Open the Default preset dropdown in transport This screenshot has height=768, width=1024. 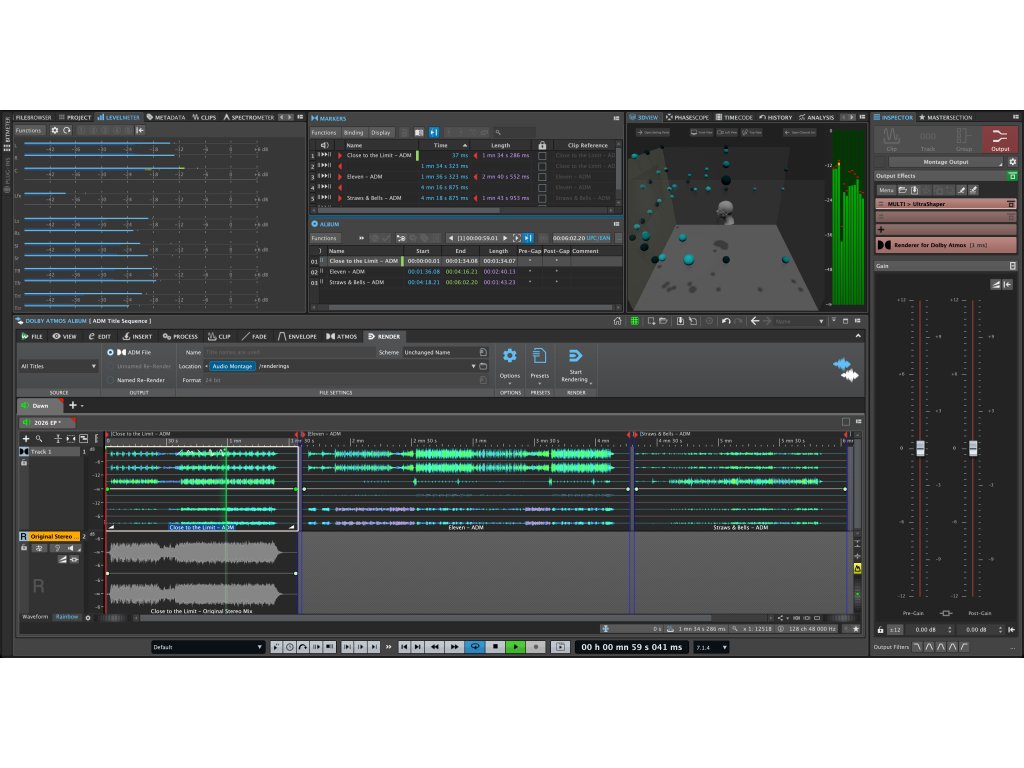click(x=208, y=647)
